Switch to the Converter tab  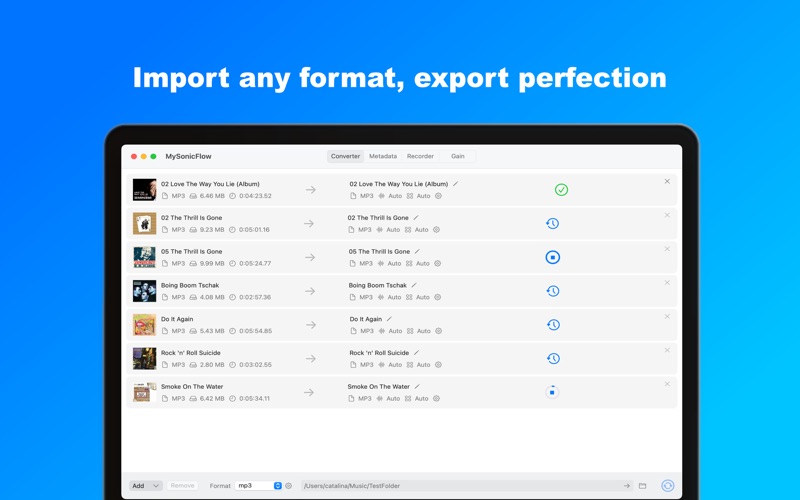click(345, 156)
